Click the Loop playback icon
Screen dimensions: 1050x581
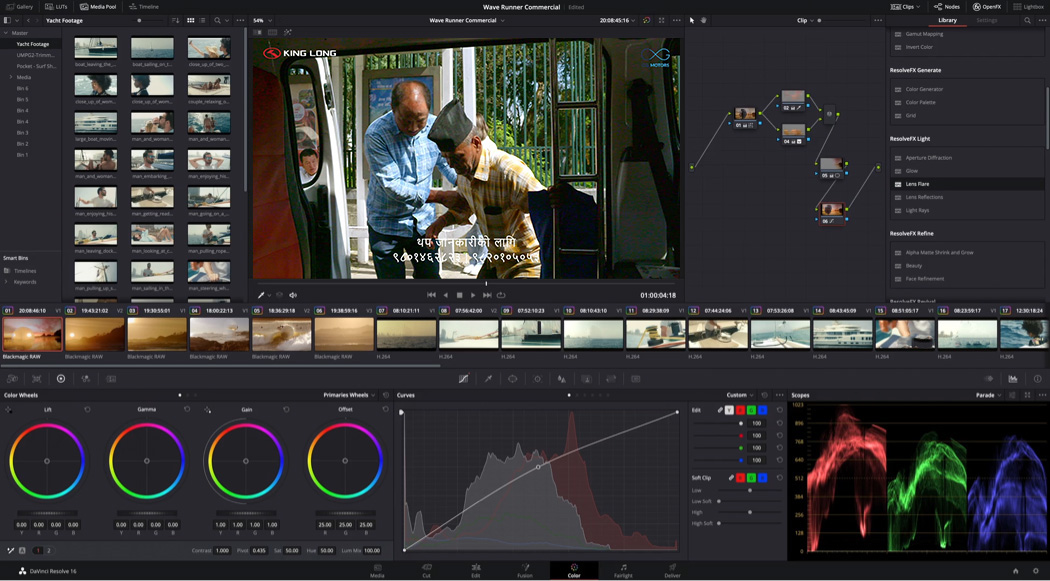click(501, 295)
